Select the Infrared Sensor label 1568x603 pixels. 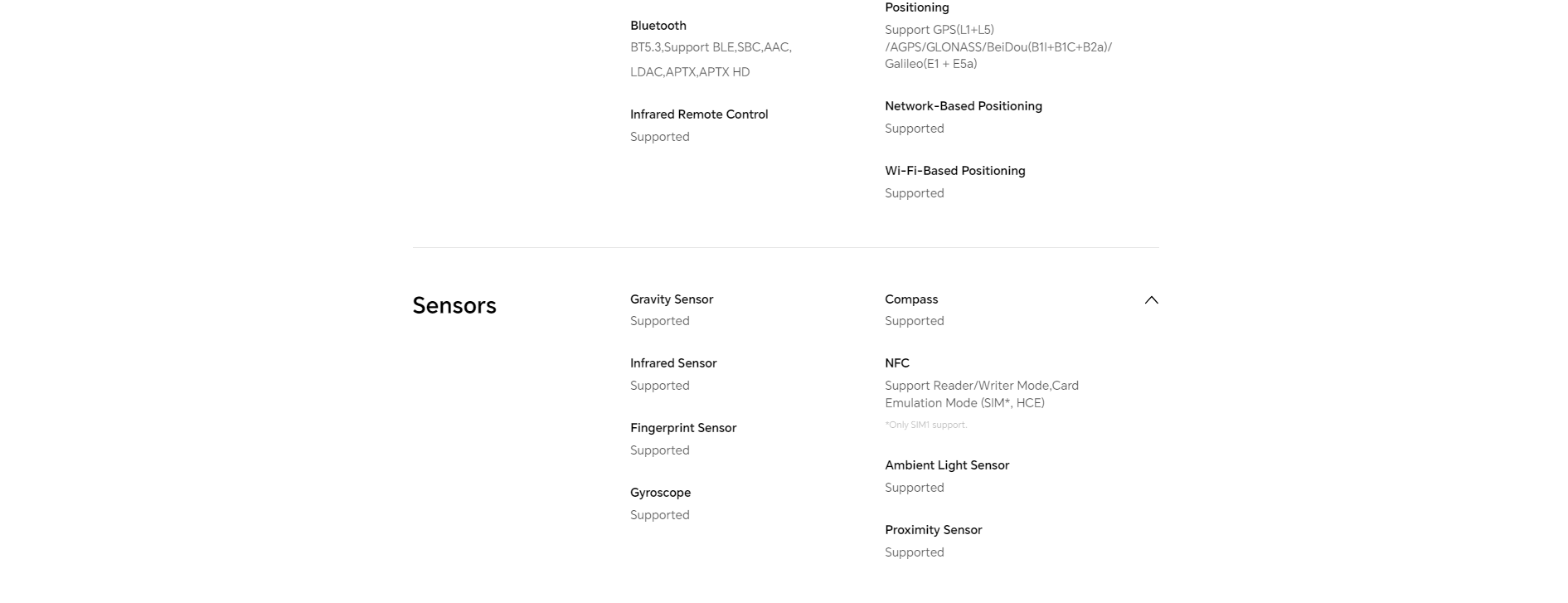673,363
